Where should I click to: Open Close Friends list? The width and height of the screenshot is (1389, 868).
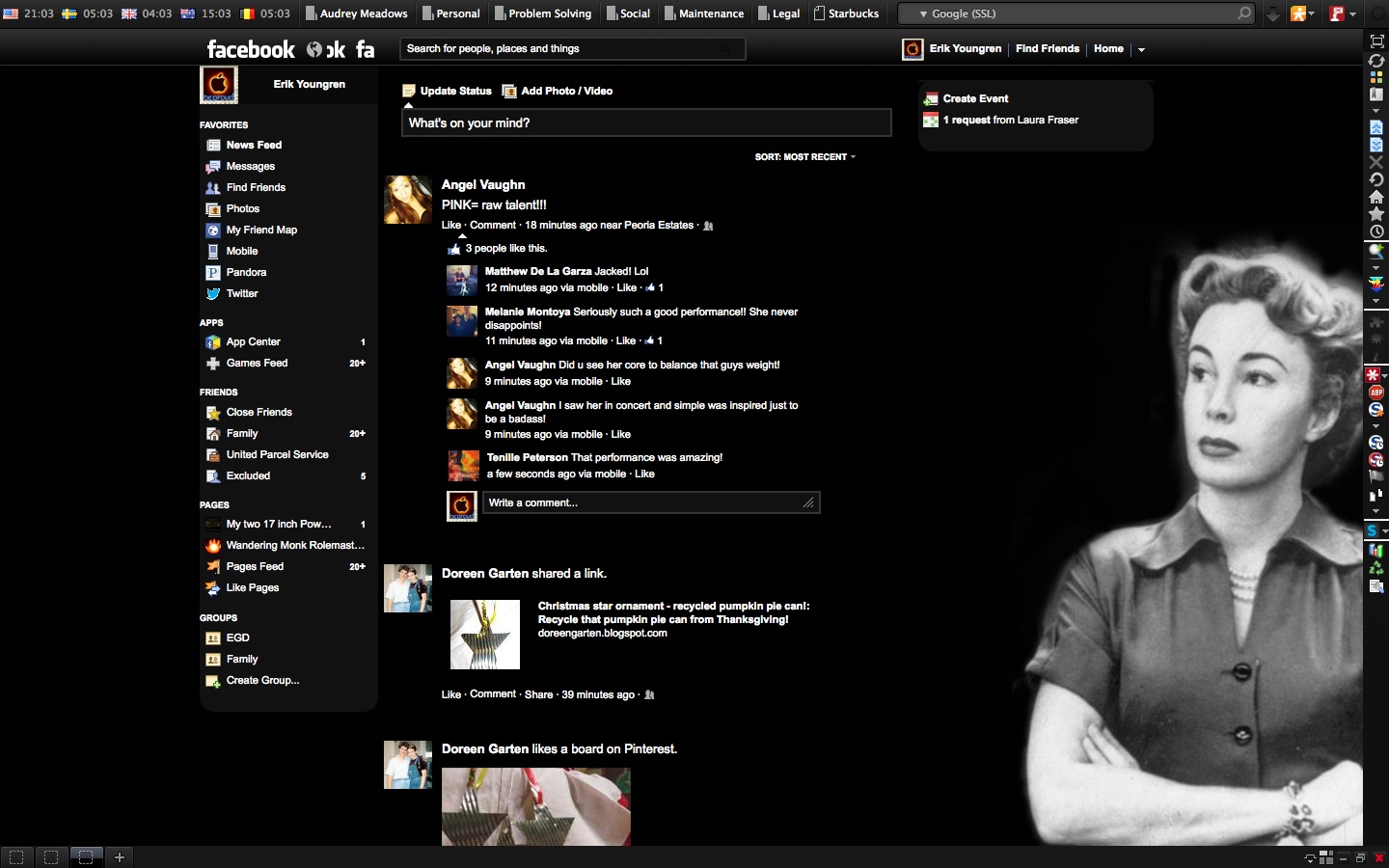click(x=259, y=412)
